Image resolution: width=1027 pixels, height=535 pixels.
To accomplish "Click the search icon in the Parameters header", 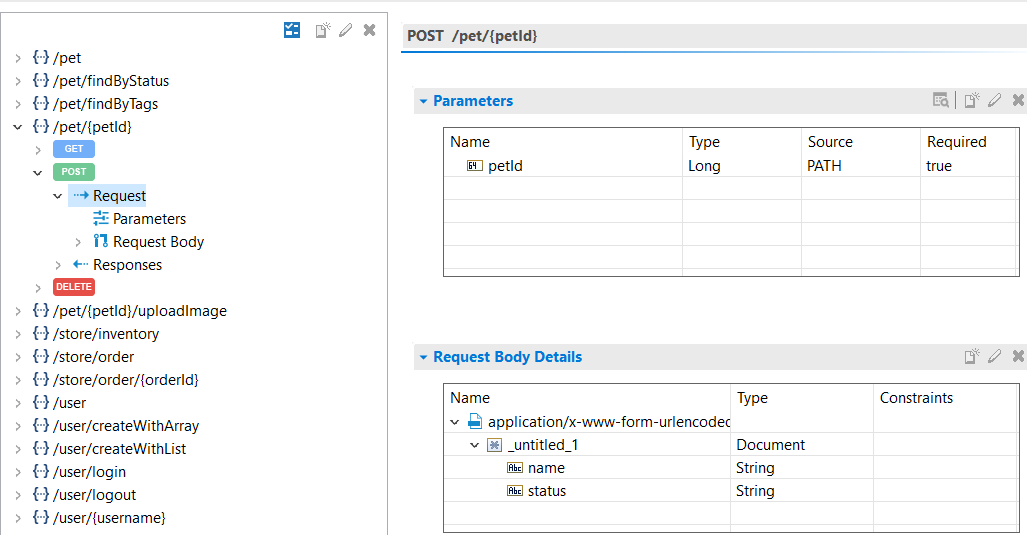I will [941, 100].
